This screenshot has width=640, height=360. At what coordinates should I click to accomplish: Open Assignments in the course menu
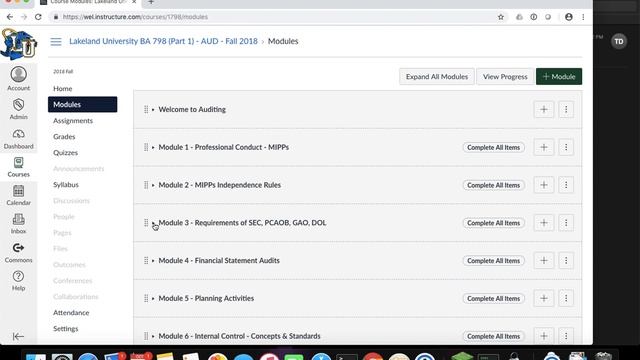click(x=73, y=120)
